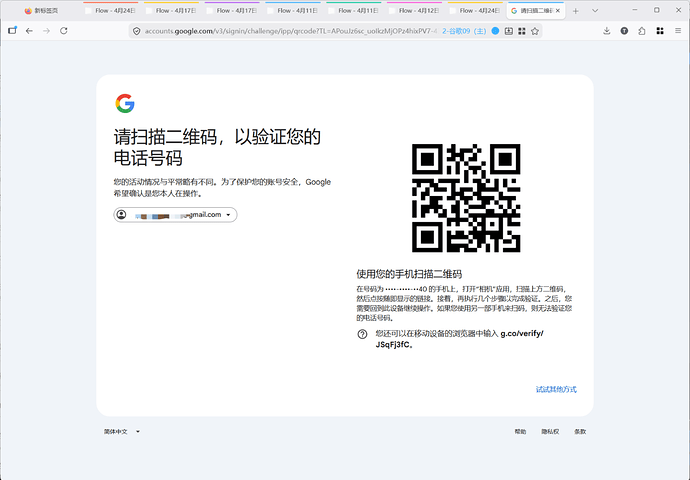Open the 隐私权 footer link
690x480 pixels.
click(x=550, y=432)
